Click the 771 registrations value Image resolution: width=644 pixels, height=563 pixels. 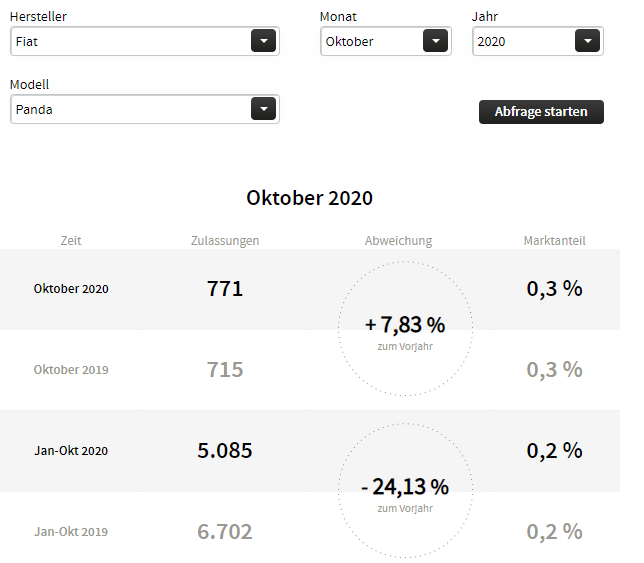(x=225, y=289)
